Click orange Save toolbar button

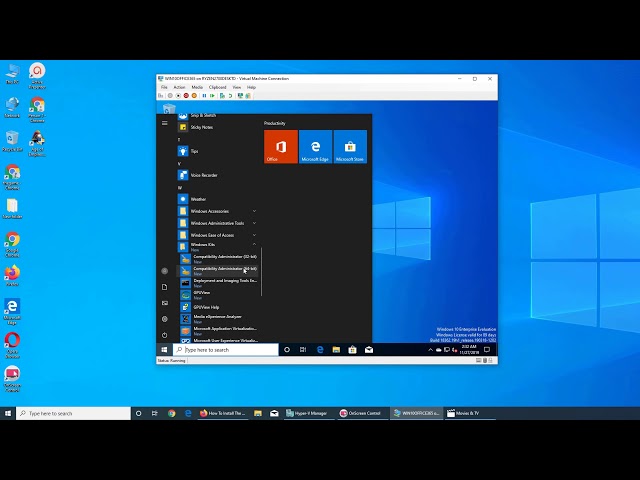(x=194, y=96)
